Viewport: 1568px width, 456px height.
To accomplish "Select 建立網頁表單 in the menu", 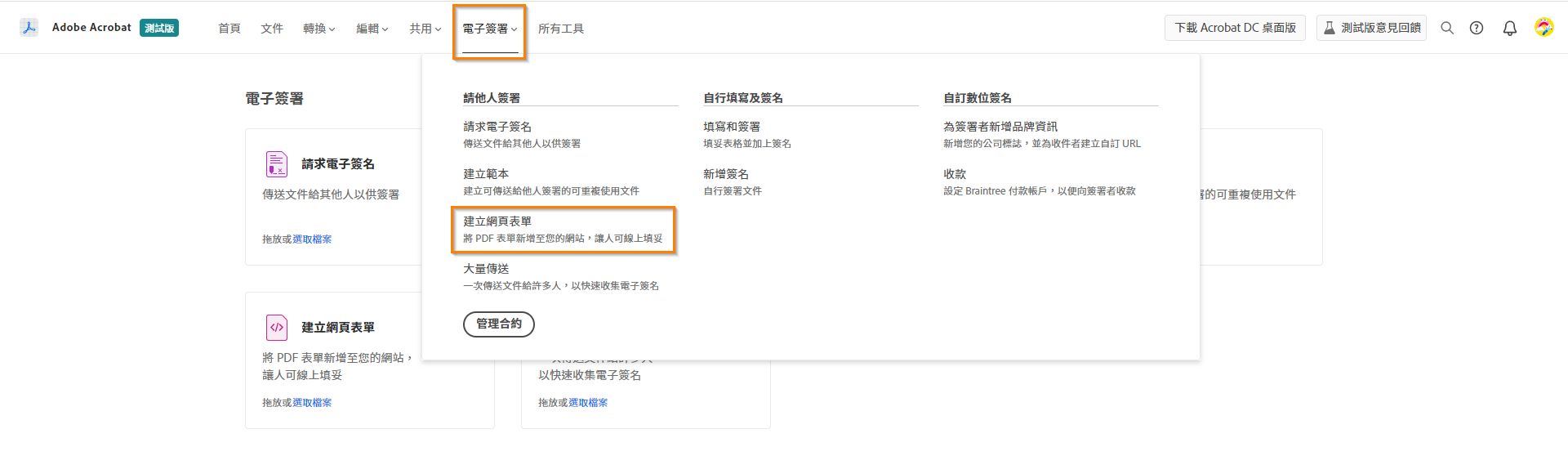I will point(497,221).
